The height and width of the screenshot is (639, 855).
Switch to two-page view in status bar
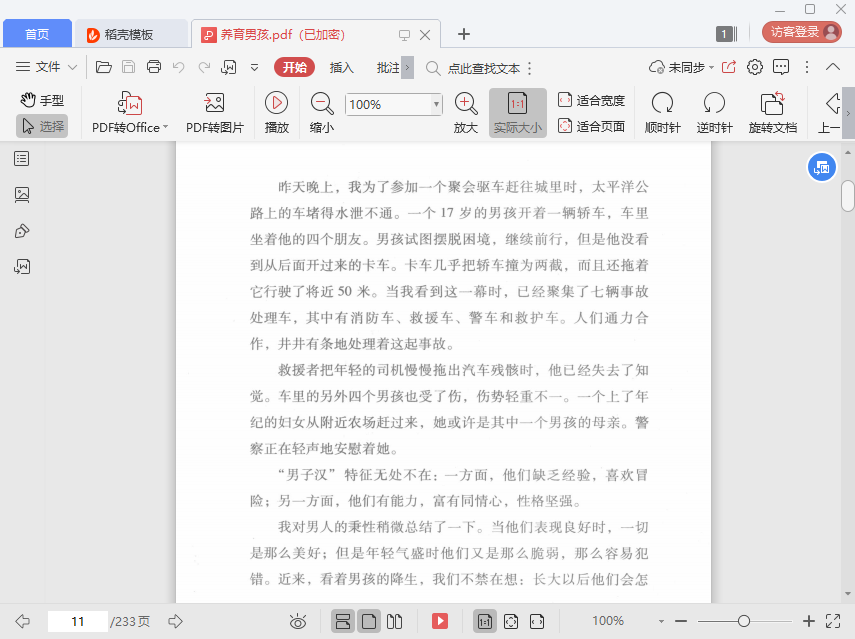point(394,621)
